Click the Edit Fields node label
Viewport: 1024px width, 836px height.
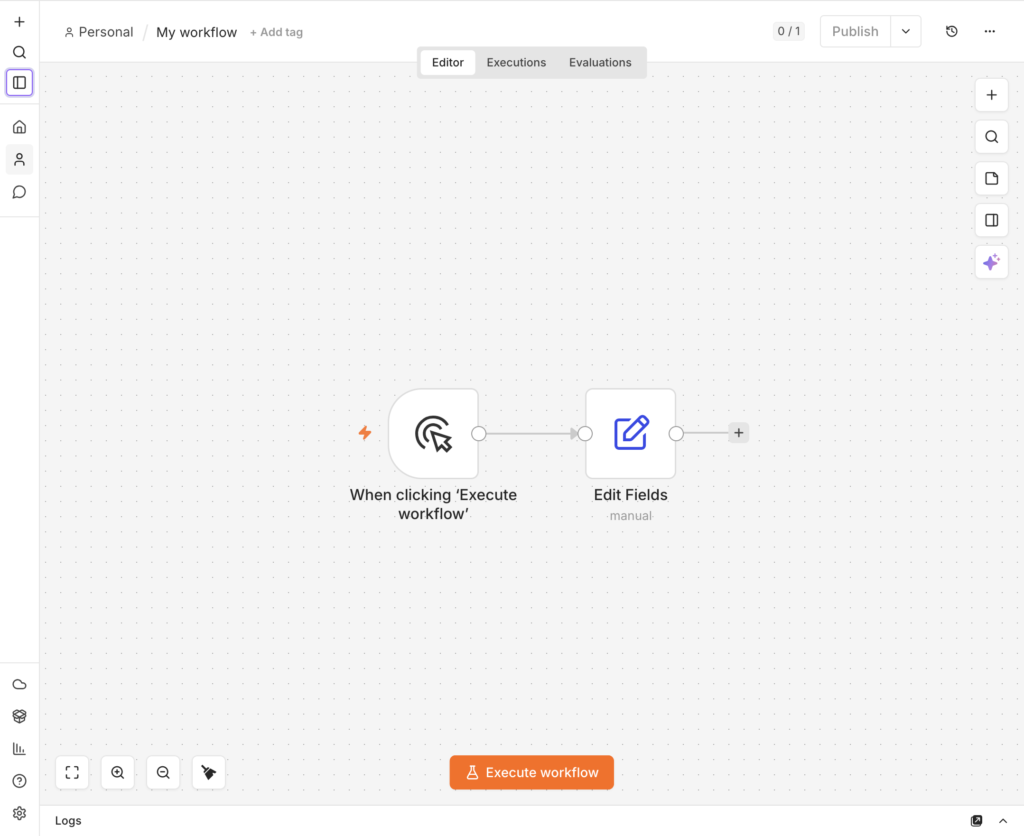631,495
